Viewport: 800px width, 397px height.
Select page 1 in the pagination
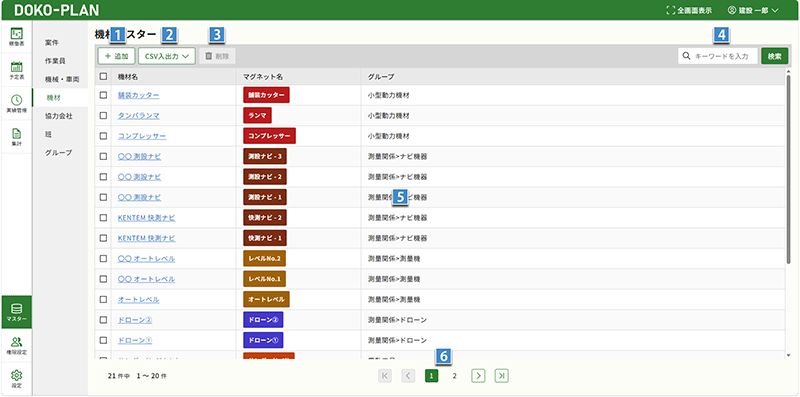[431, 376]
